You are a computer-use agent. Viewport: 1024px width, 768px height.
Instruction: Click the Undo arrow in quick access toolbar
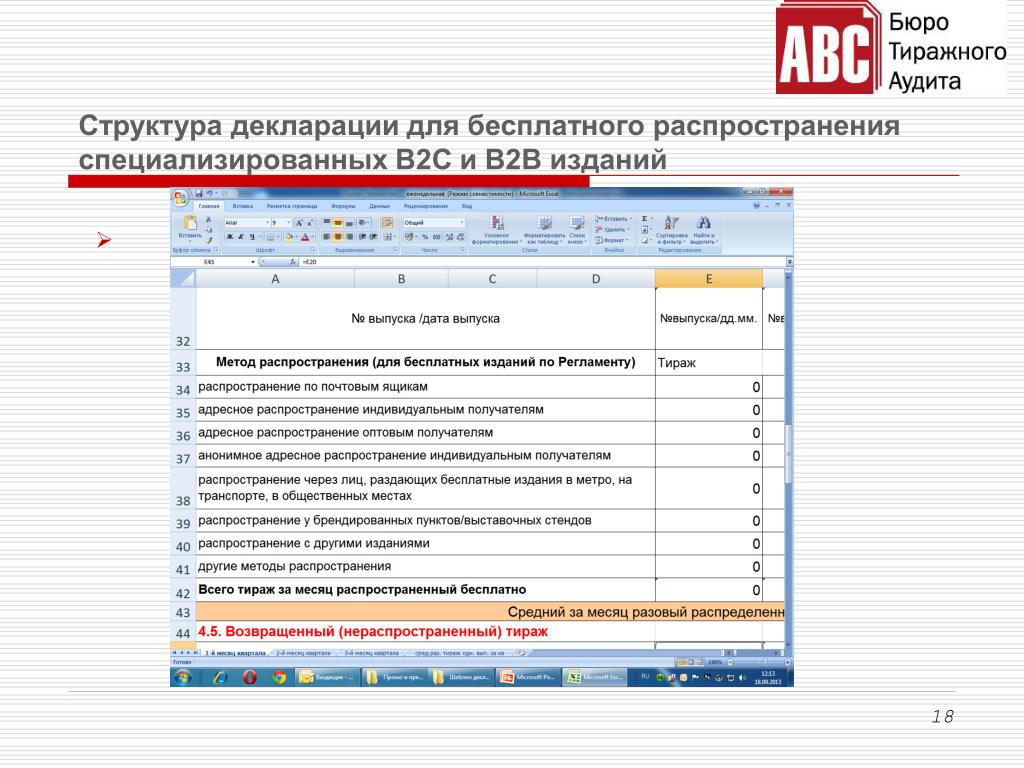point(210,194)
